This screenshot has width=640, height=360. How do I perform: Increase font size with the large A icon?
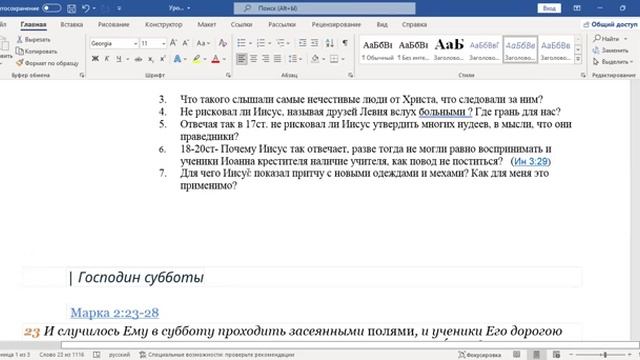coord(173,43)
